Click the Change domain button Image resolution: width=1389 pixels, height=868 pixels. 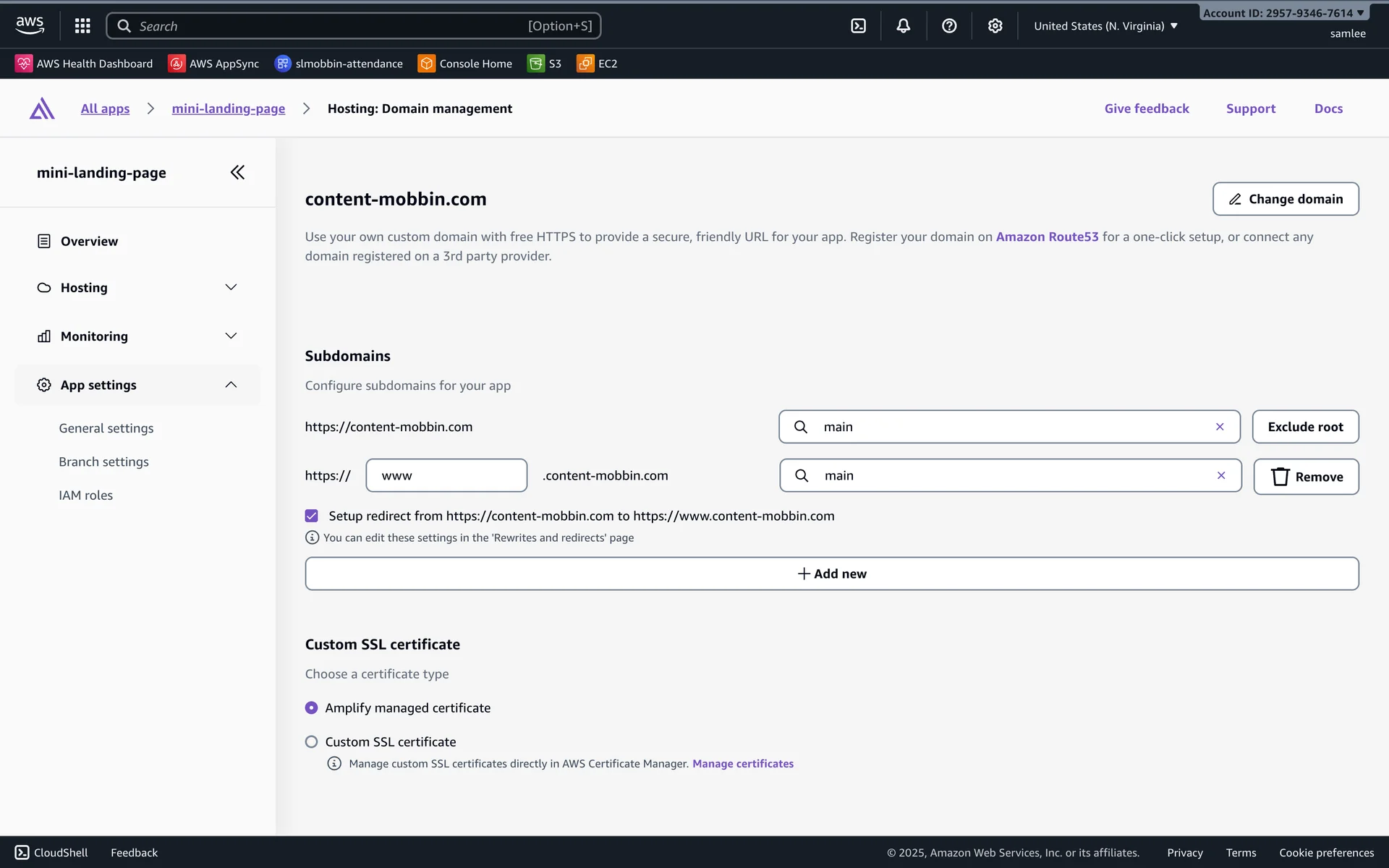click(1286, 199)
